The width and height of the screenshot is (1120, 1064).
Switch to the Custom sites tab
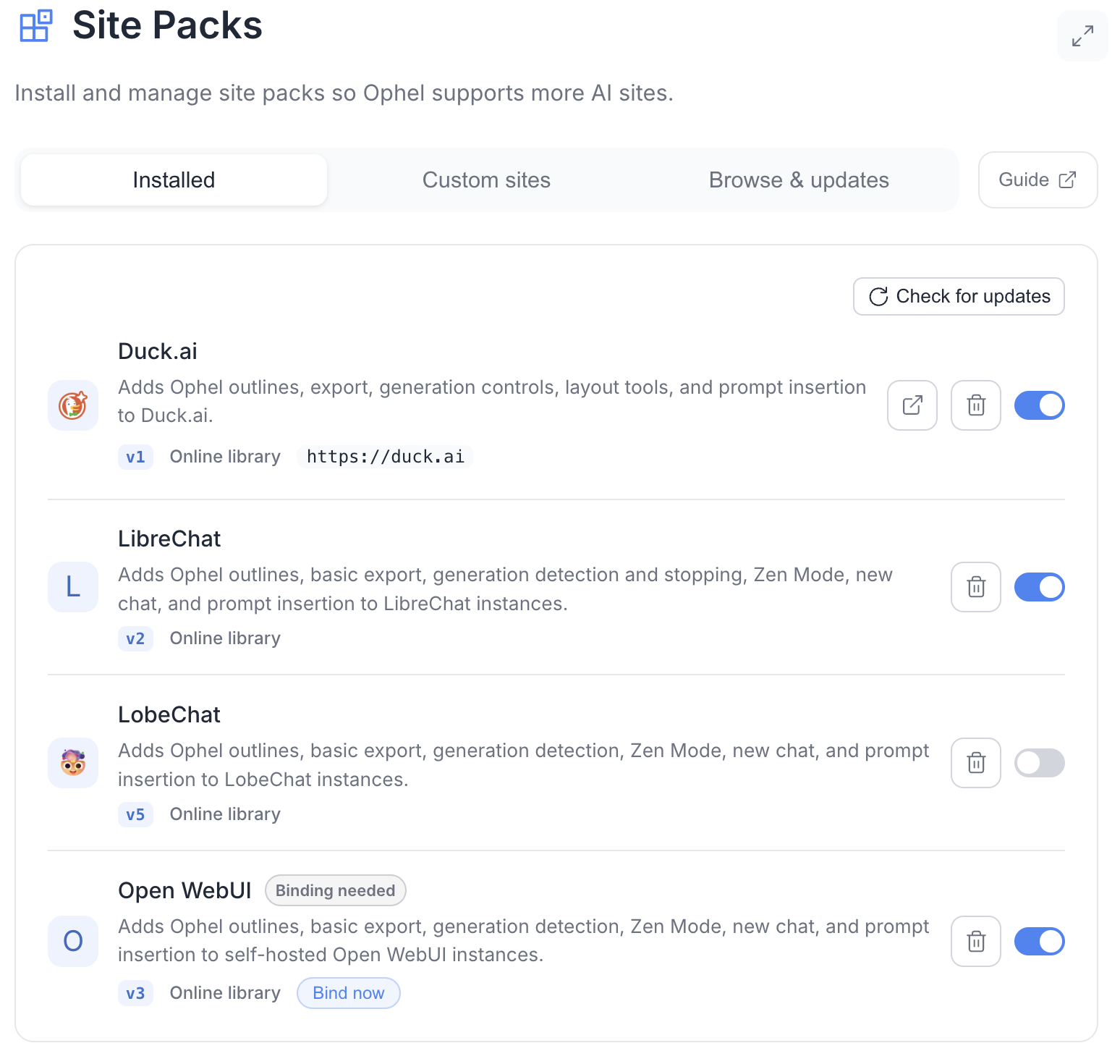486,180
